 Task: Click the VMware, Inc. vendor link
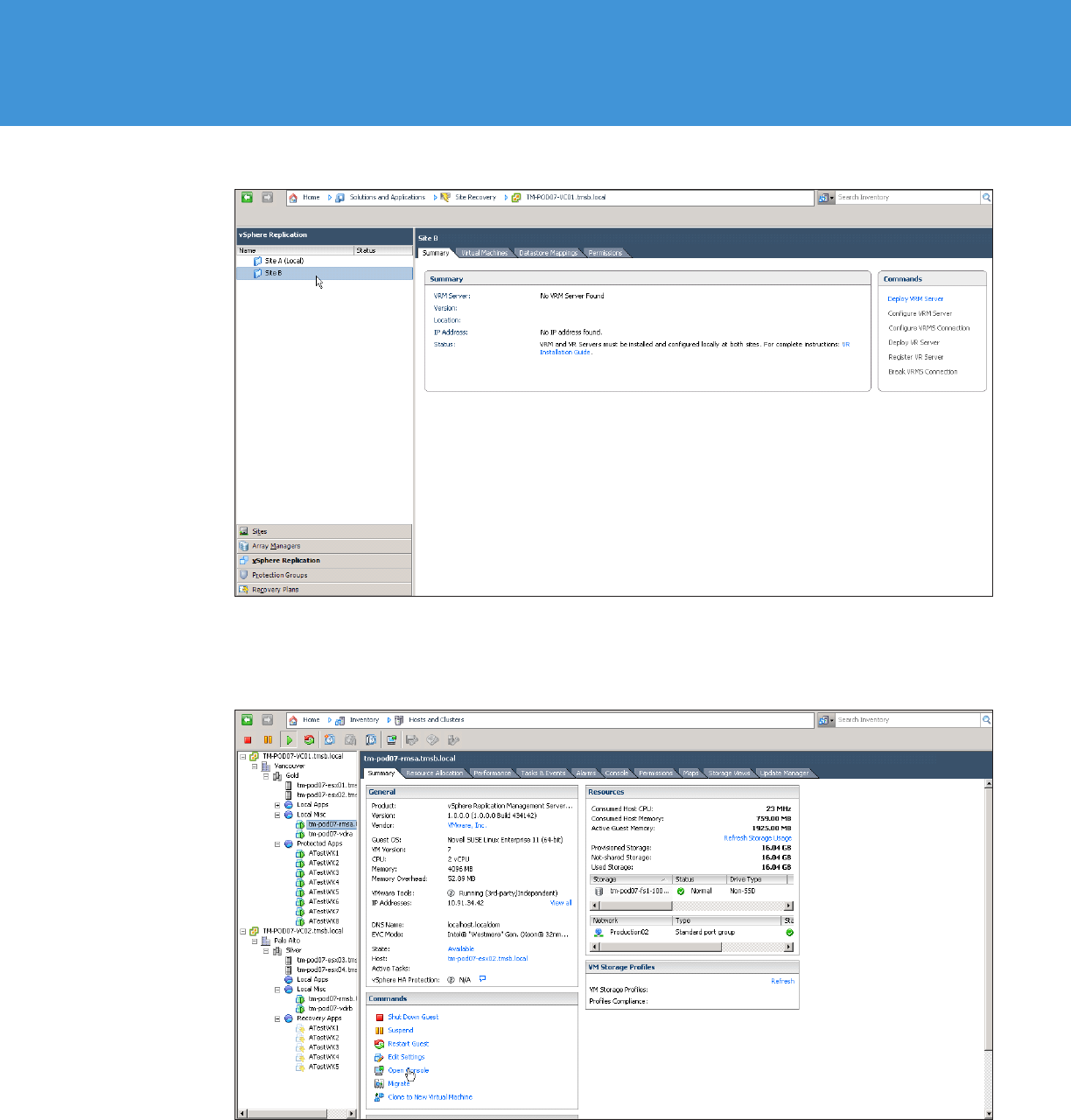click(x=466, y=826)
